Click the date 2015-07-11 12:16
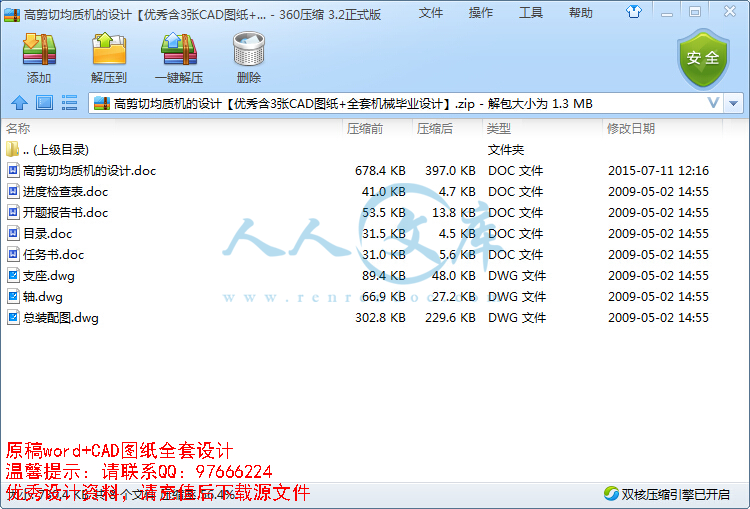The width and height of the screenshot is (750, 509). click(x=658, y=170)
